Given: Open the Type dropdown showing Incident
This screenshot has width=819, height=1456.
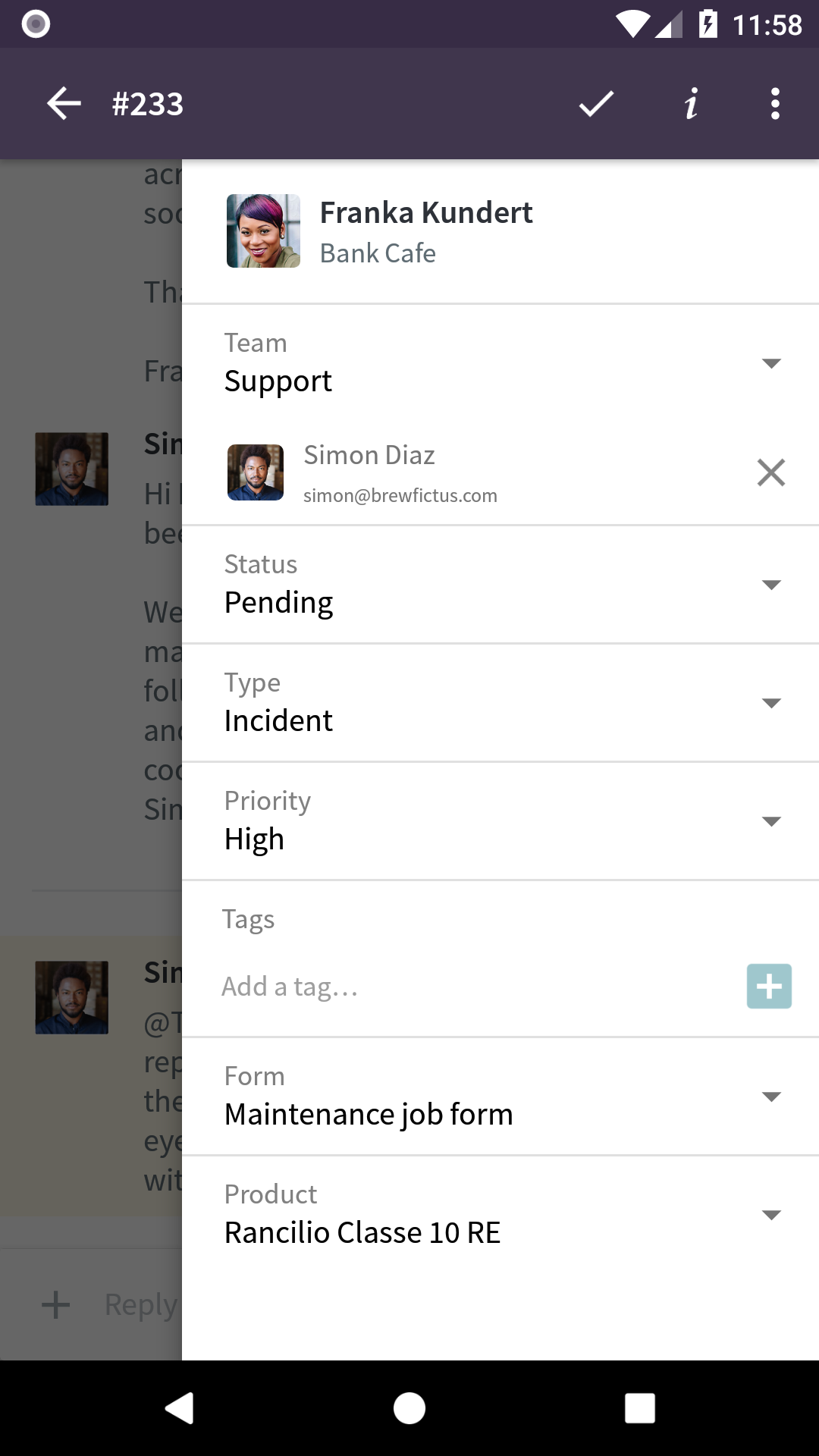Looking at the screenshot, I should click(x=500, y=703).
